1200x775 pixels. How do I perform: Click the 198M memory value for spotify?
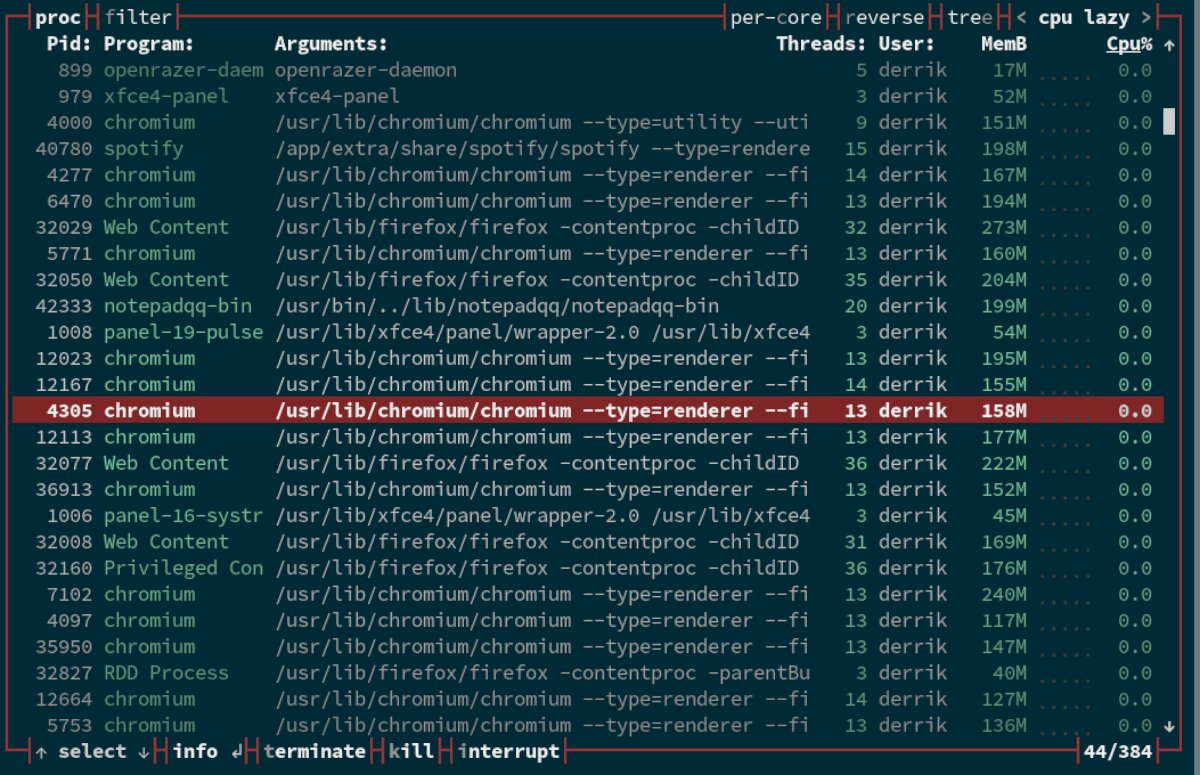pyautogui.click(x=1004, y=148)
